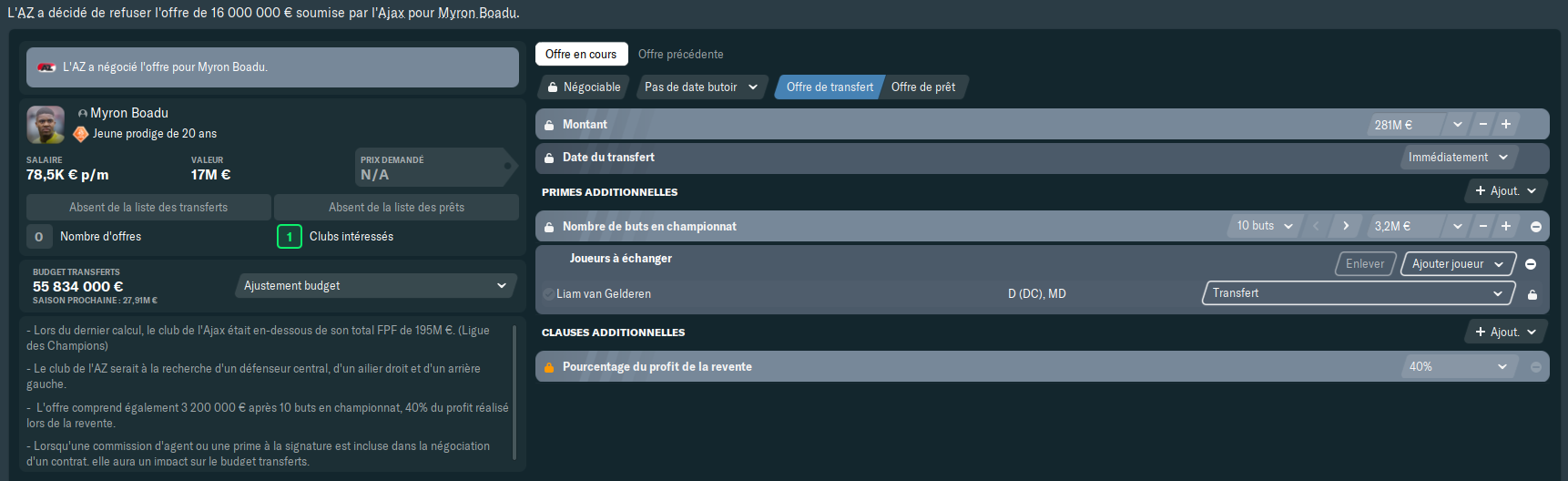Click the 281M € amount value field
Image resolution: width=1568 pixels, height=481 pixels.
point(1407,125)
